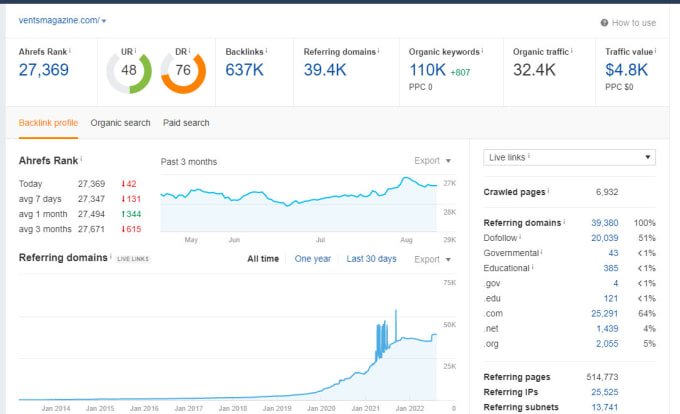Click the avg 1 month change 344
The height and width of the screenshot is (414, 680).
131,214
